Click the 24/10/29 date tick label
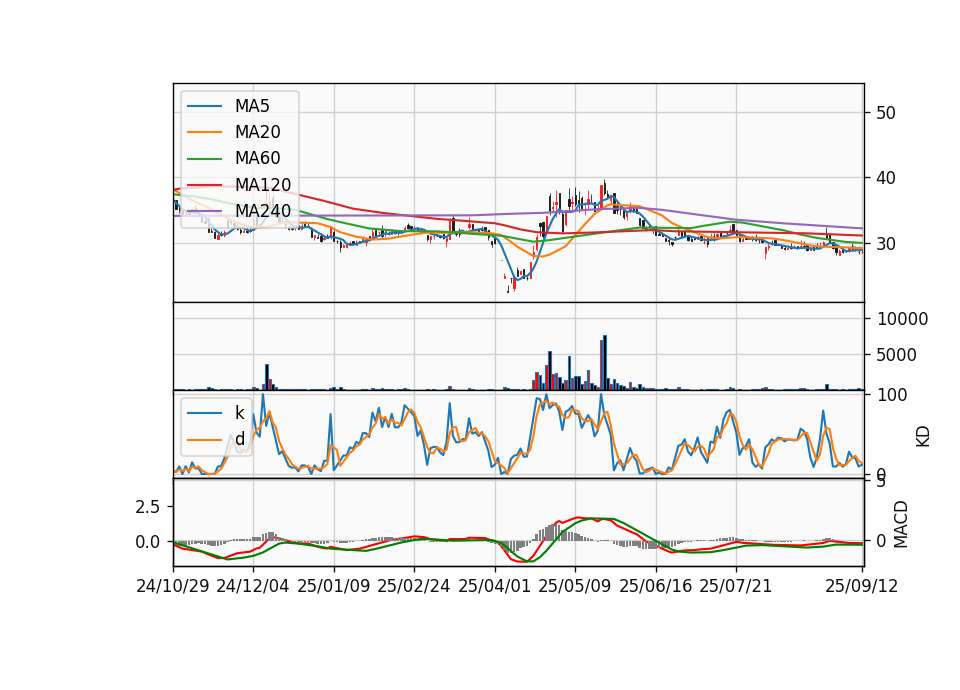 pos(173,587)
